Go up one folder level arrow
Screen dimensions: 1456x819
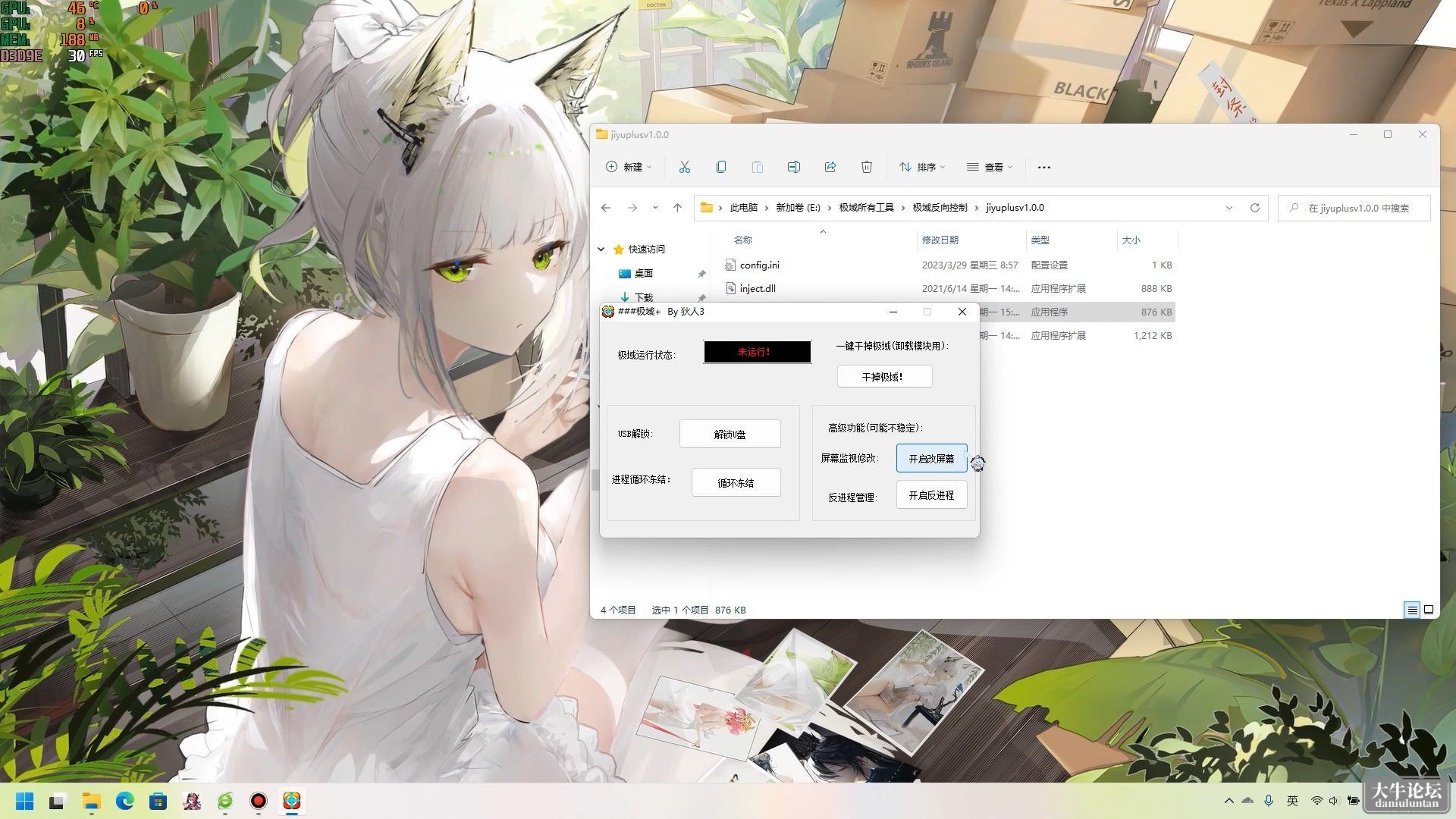(677, 208)
